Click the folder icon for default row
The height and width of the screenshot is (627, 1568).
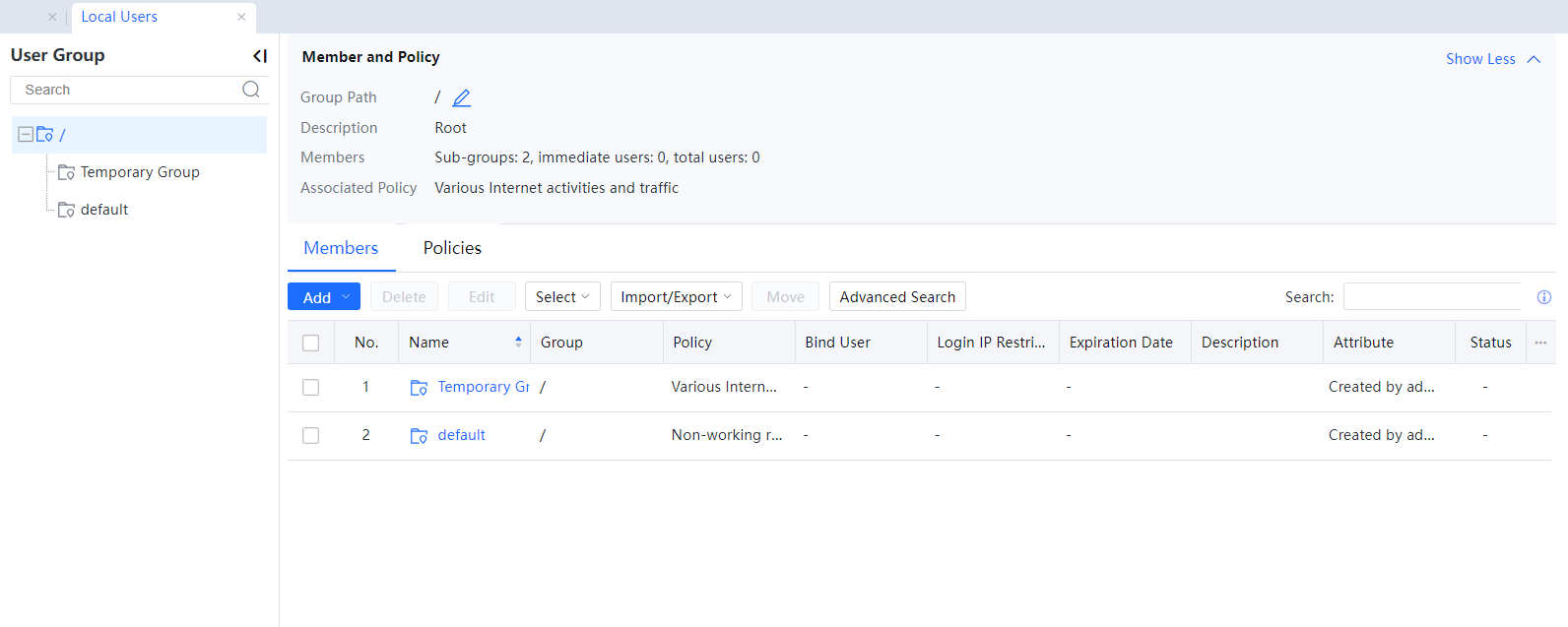pos(419,436)
